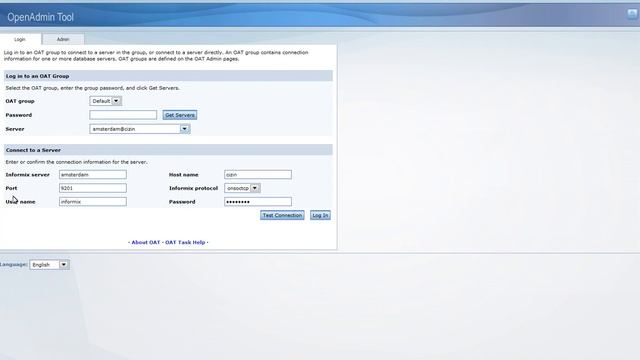Image resolution: width=640 pixels, height=360 pixels.
Task: Click the Get Servers button
Action: (x=180, y=115)
